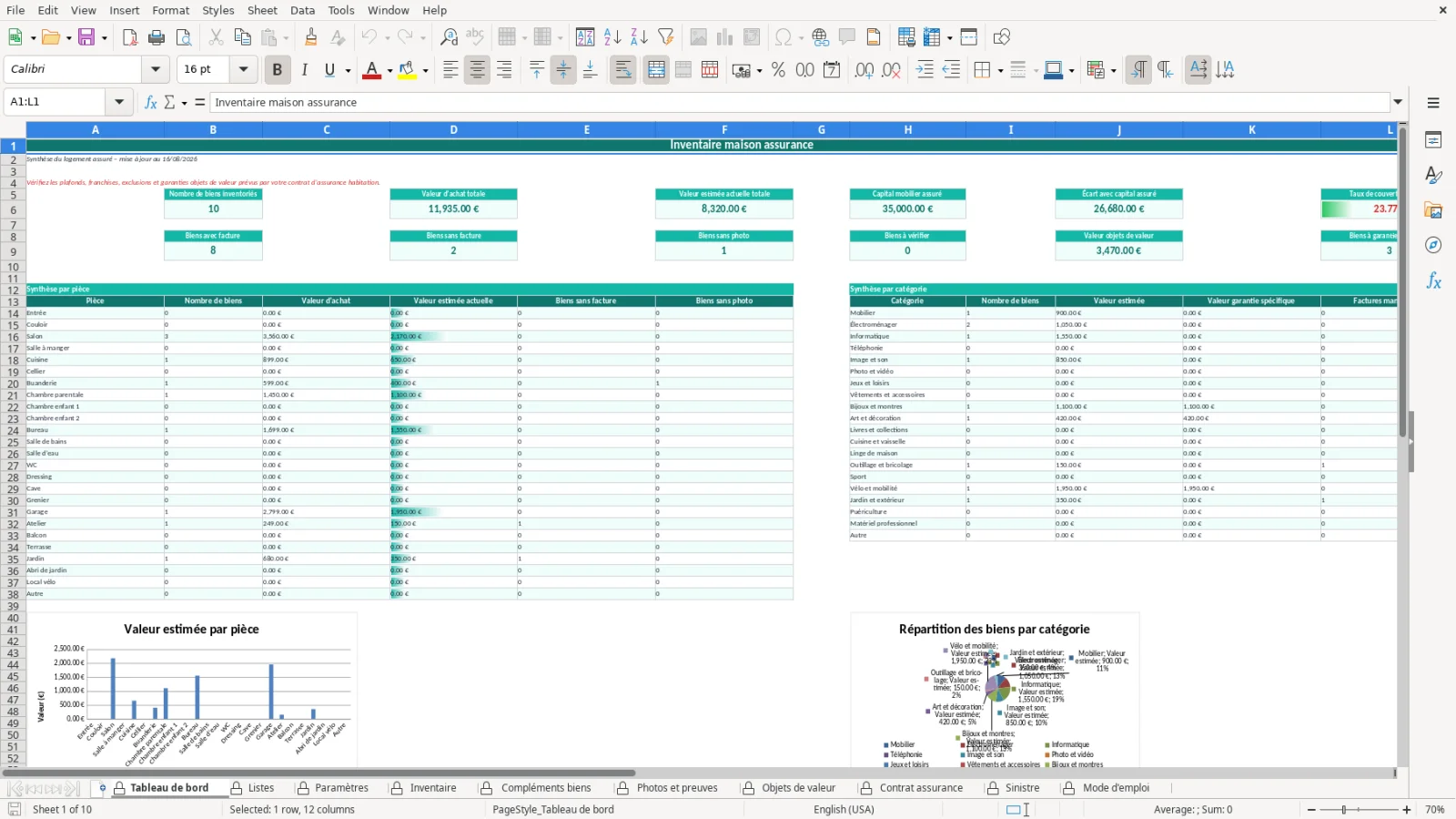Select column D header
The image size is (1456, 819).
click(x=453, y=130)
